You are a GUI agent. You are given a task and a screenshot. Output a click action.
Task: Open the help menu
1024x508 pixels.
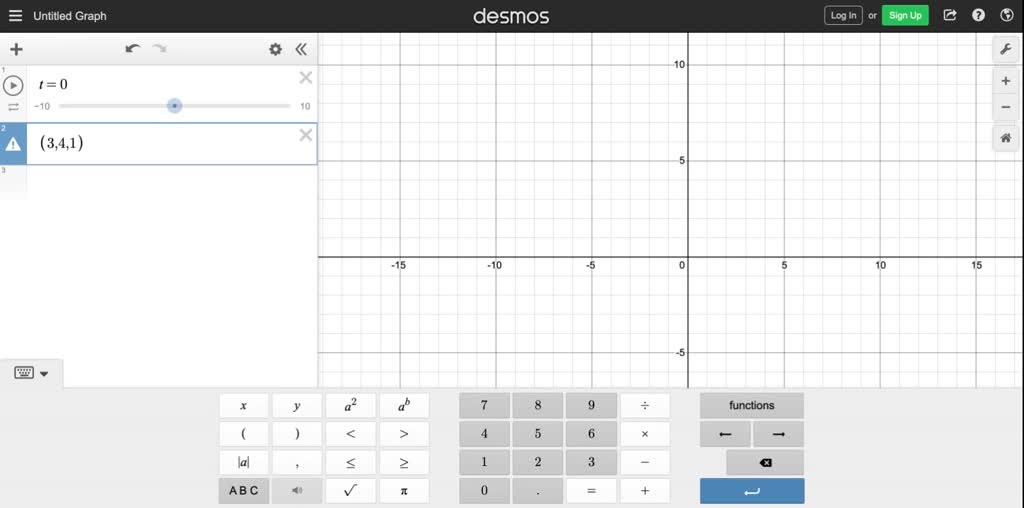979,15
